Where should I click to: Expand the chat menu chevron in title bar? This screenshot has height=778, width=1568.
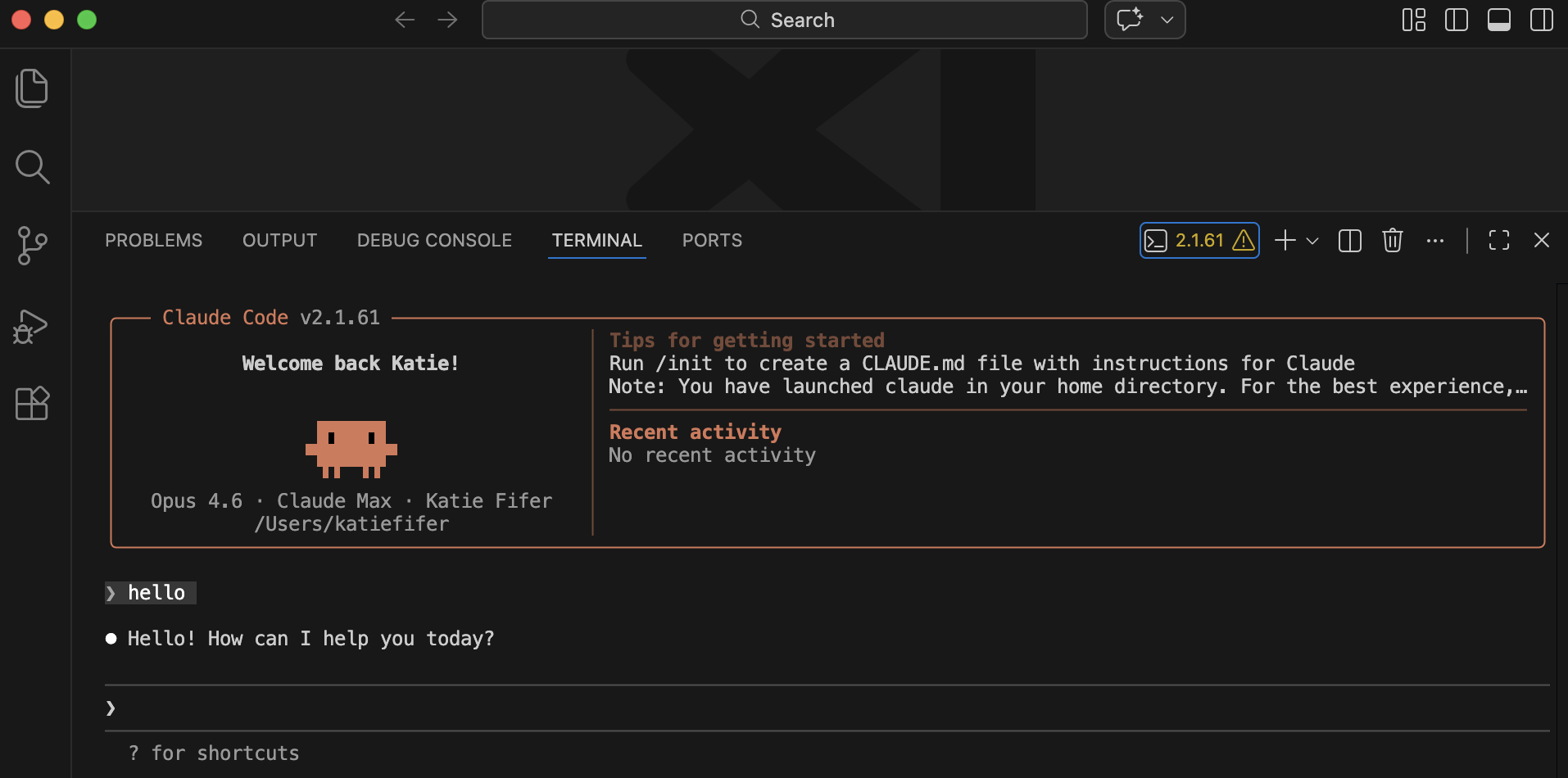coord(1167,20)
